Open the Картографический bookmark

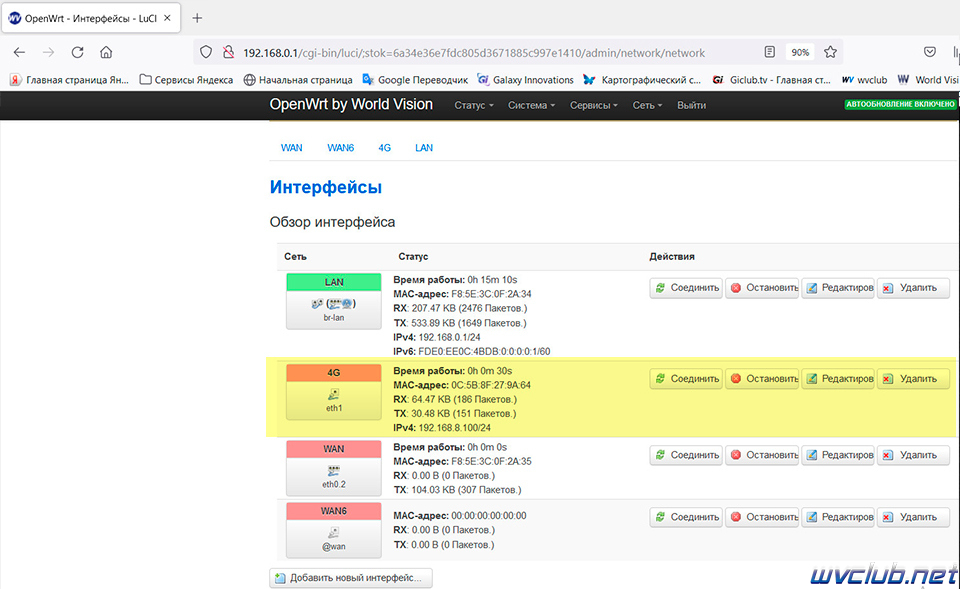tap(642, 80)
